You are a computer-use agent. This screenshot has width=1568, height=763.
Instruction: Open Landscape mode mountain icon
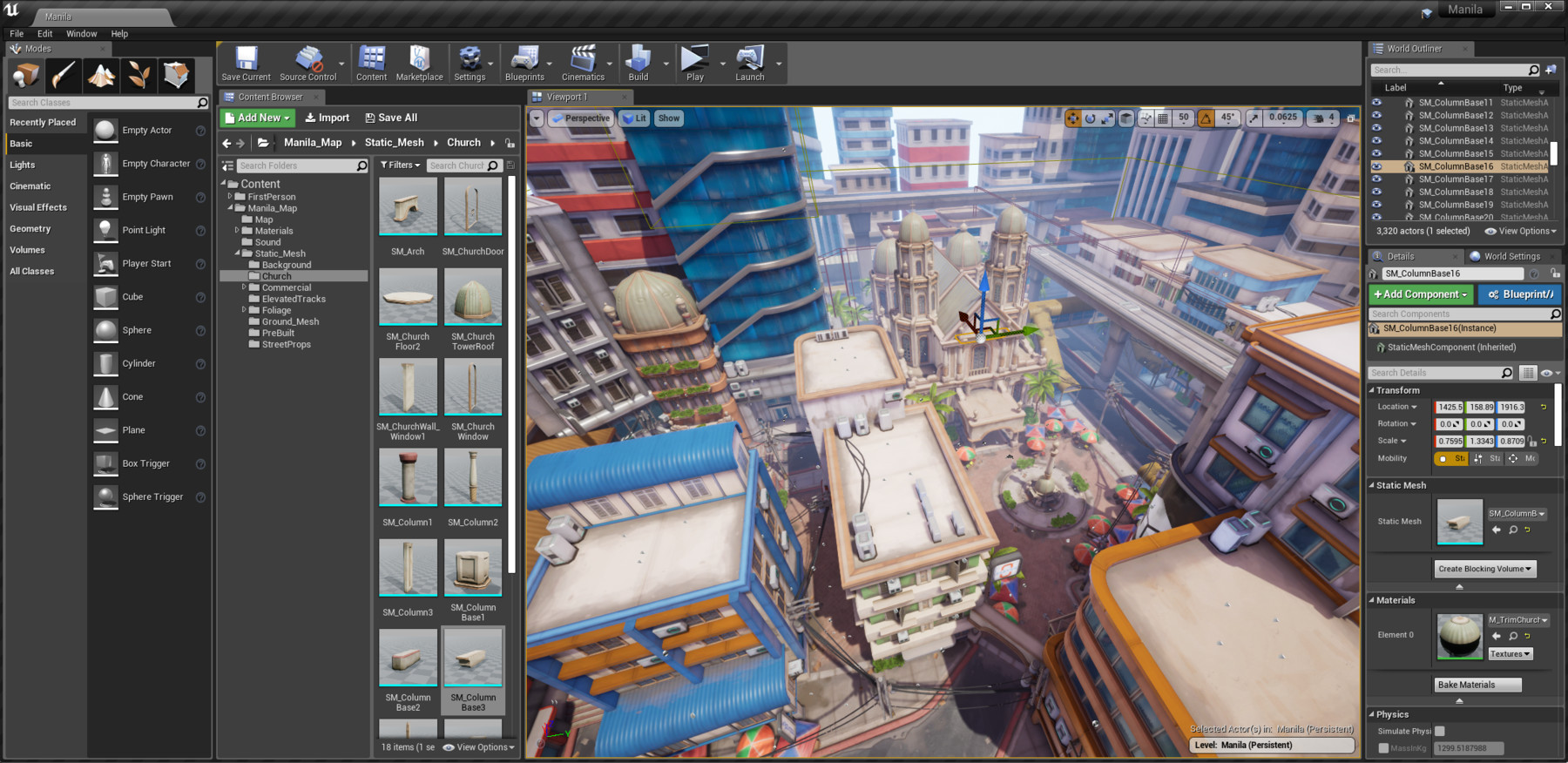click(x=101, y=75)
